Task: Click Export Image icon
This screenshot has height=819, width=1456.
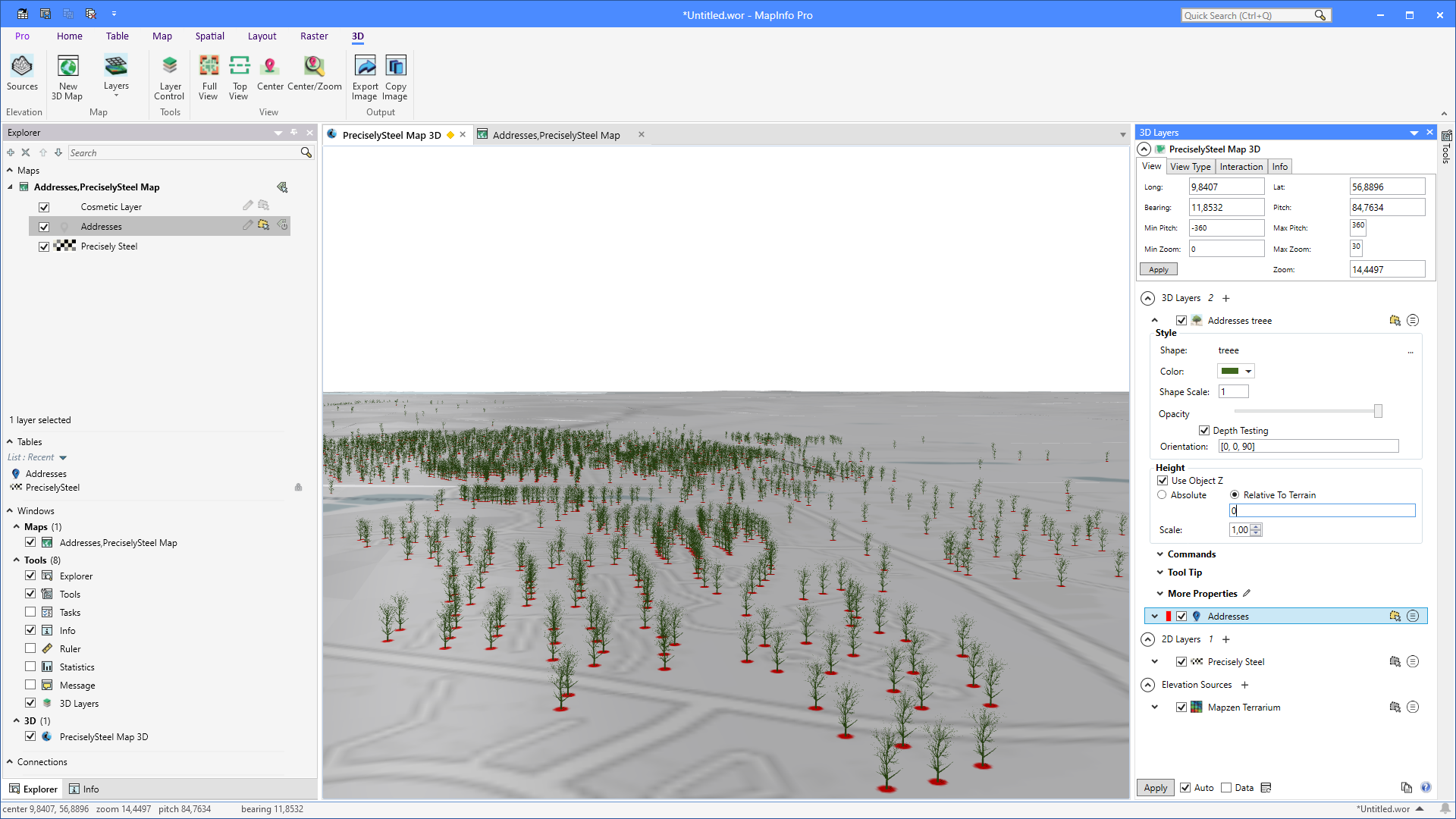Action: [365, 76]
